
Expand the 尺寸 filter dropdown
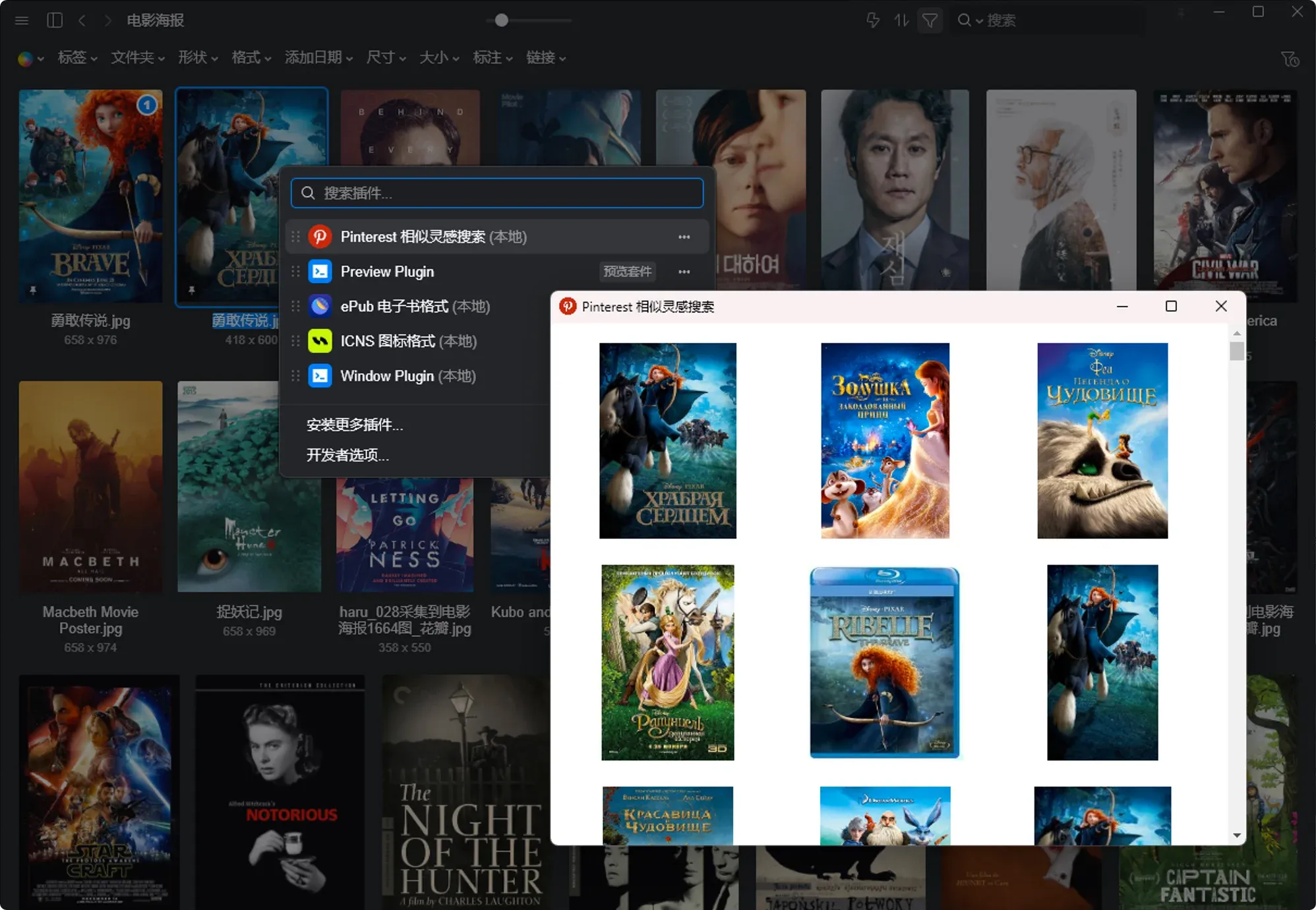tap(386, 58)
